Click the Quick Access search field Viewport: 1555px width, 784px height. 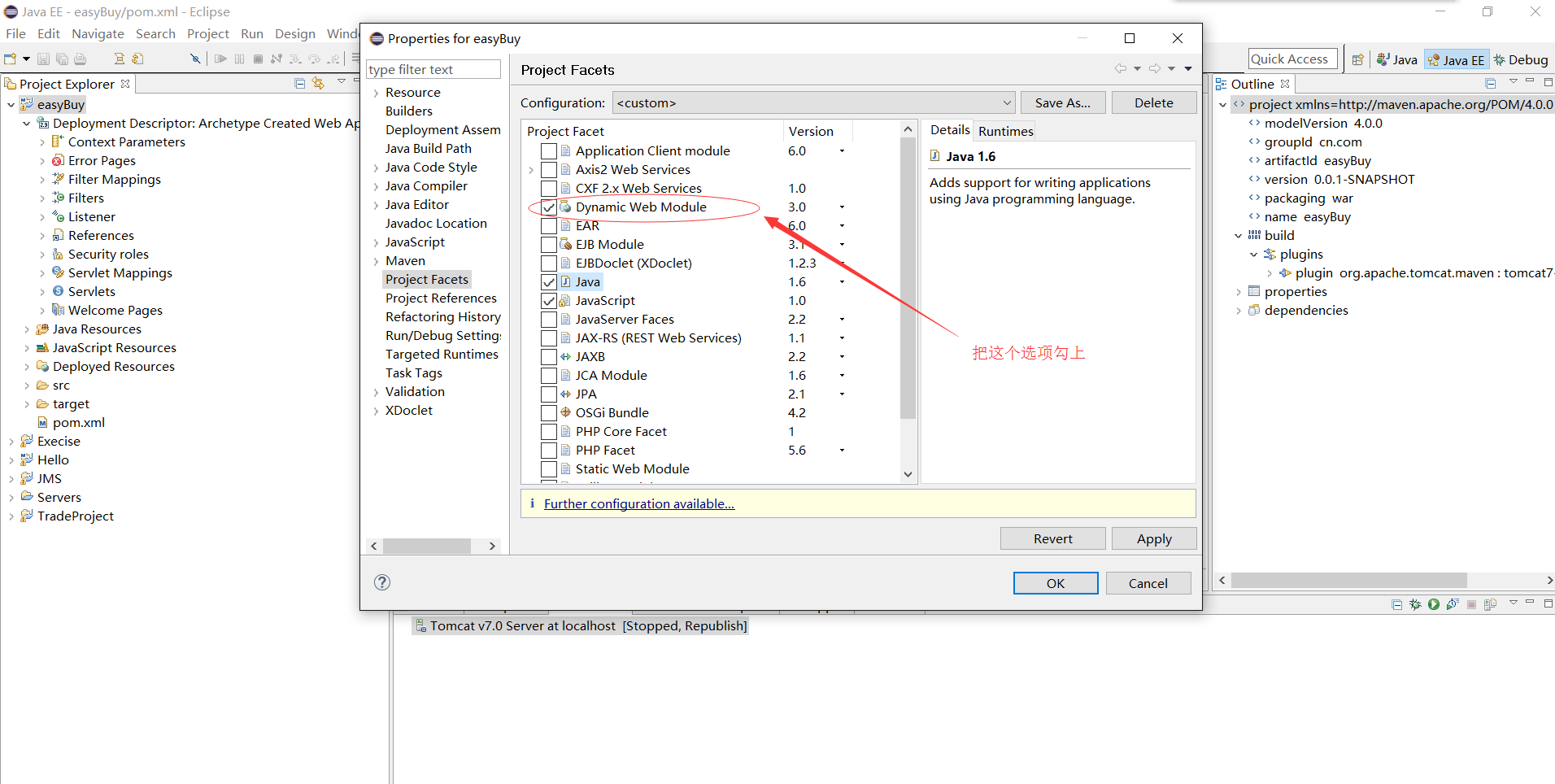click(1292, 59)
